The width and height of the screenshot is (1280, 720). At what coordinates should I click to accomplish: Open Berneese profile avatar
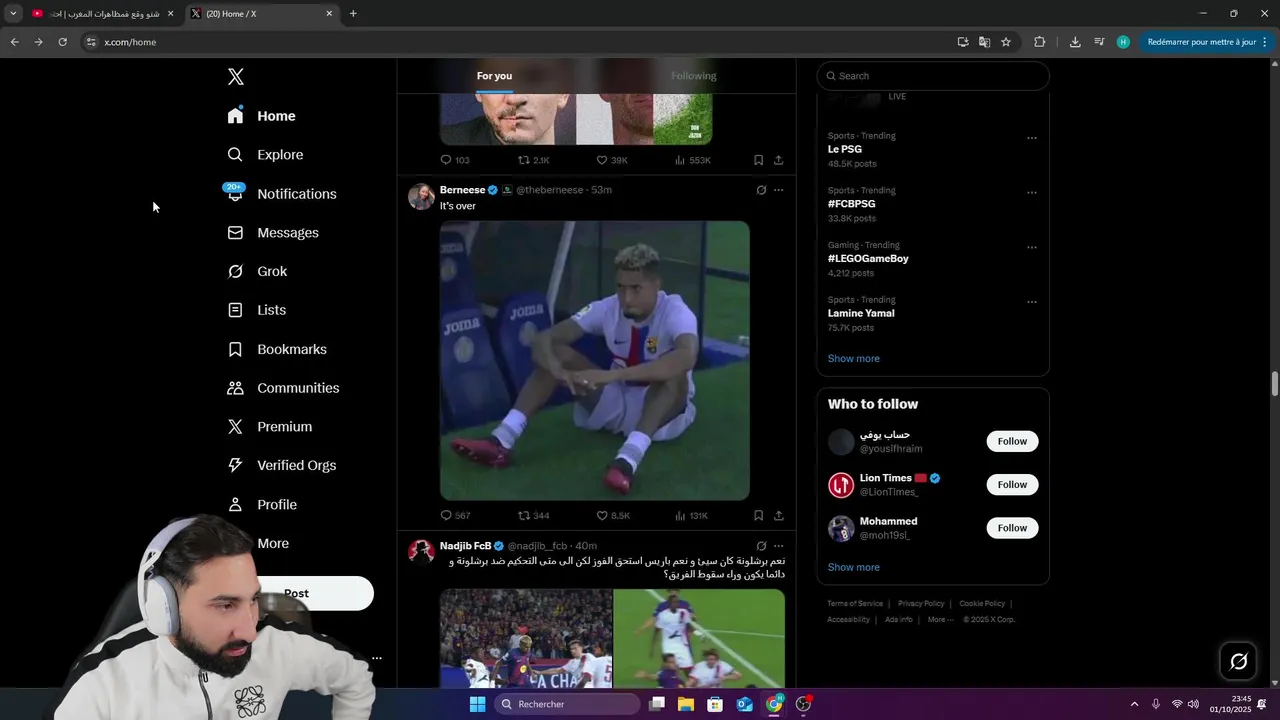click(421, 196)
